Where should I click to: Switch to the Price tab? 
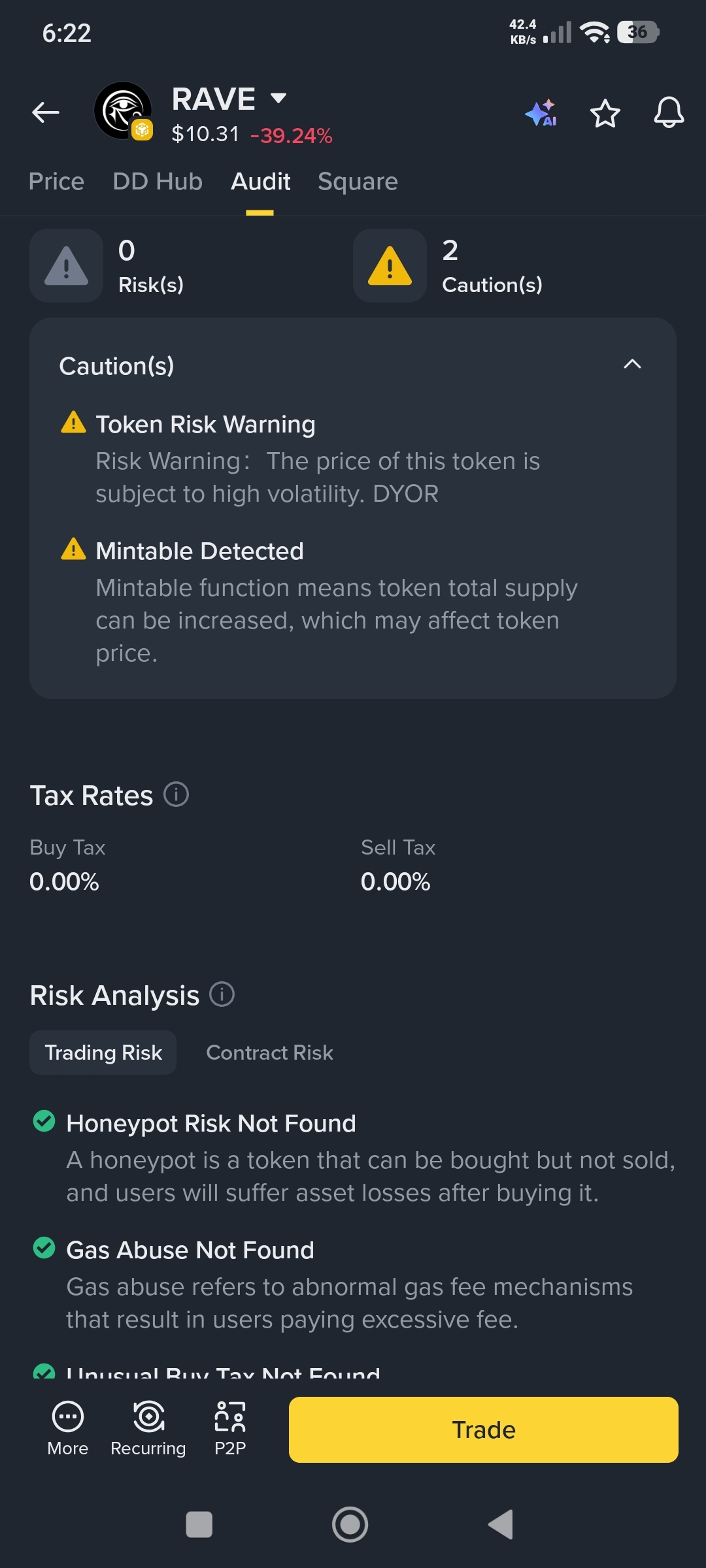[x=56, y=182]
